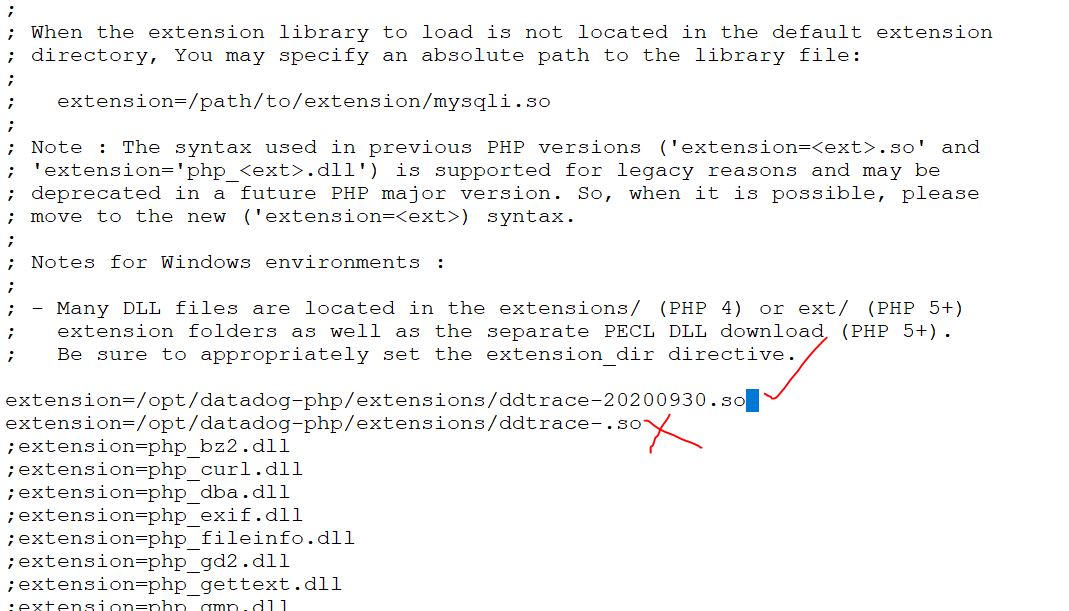Click the ;extension=php_fileinfo.dll line
The height and width of the screenshot is (611, 1069).
coord(181,539)
